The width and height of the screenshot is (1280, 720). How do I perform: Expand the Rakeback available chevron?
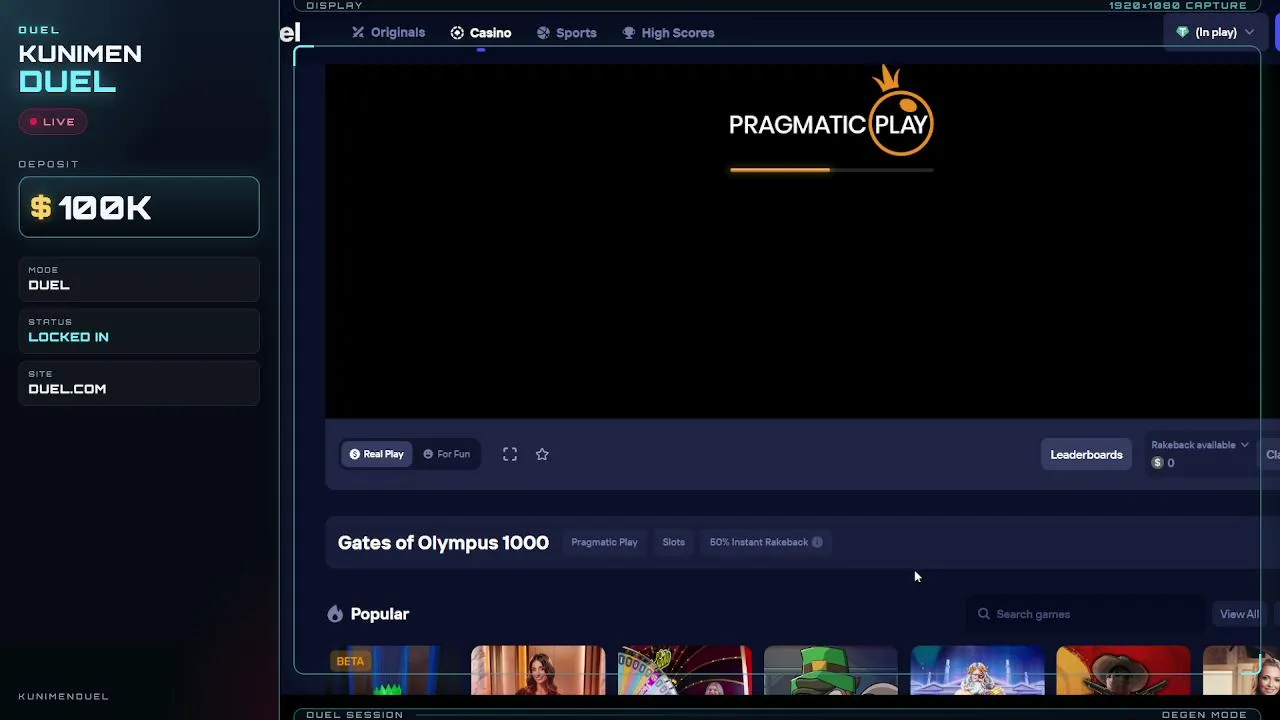1244,445
